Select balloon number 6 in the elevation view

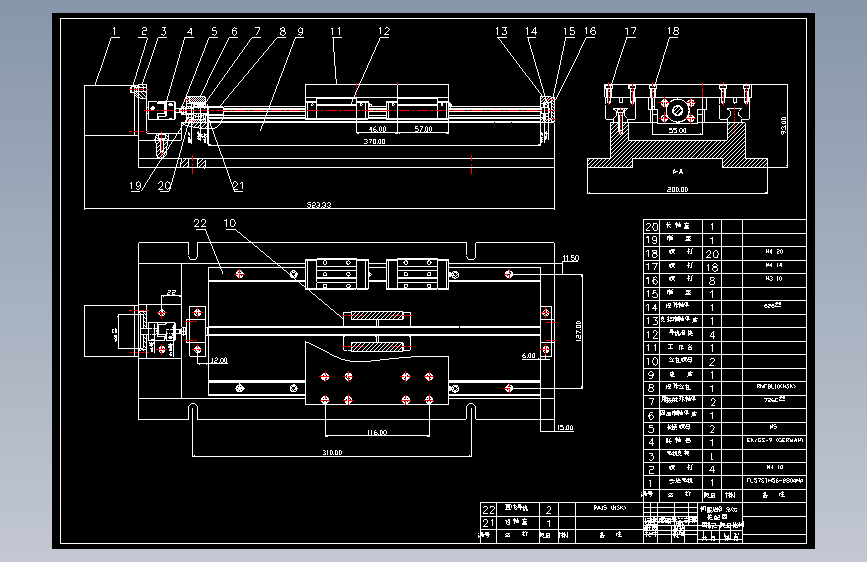(234, 32)
